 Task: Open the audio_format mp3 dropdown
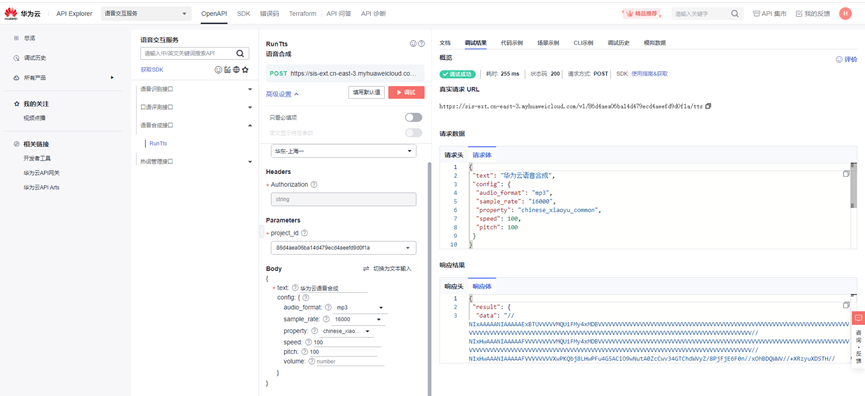360,308
